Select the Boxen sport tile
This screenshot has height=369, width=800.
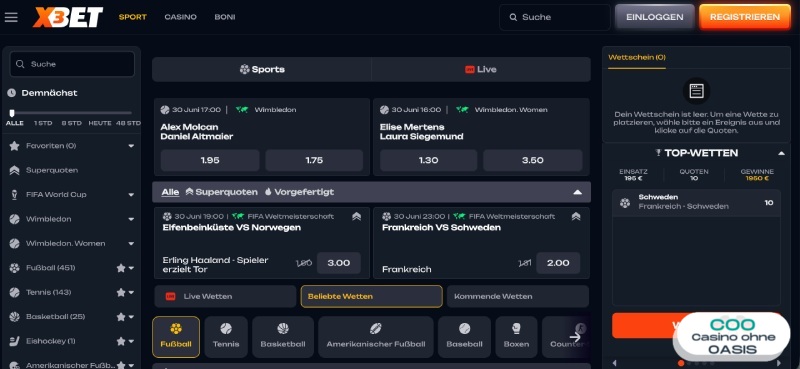pos(516,336)
